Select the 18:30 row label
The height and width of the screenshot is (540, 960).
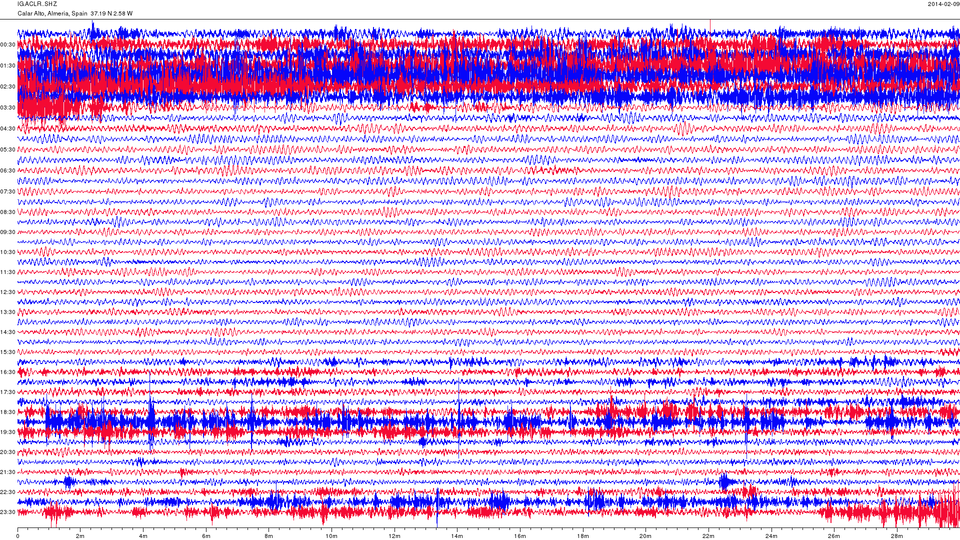pyautogui.click(x=8, y=412)
